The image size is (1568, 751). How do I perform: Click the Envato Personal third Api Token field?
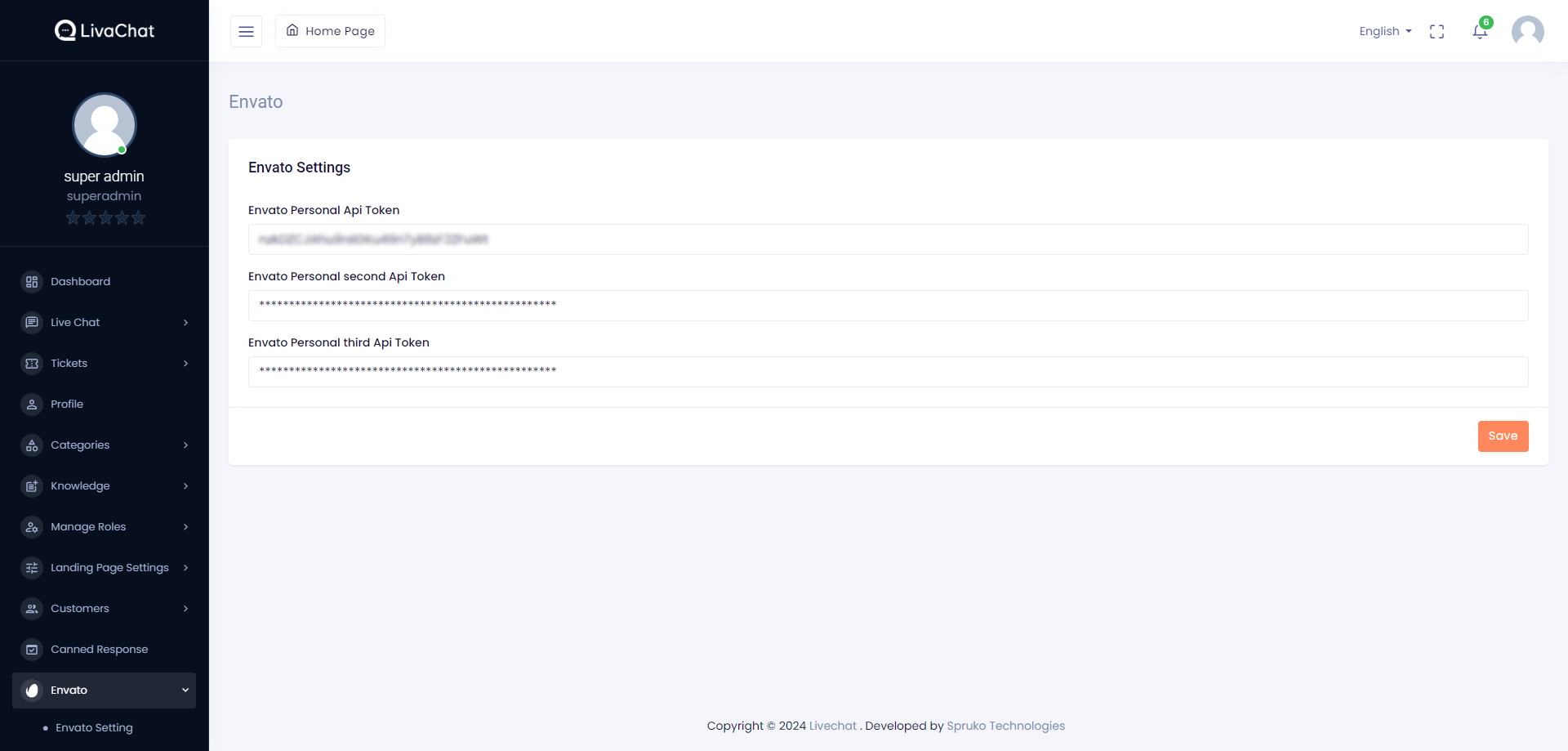[888, 372]
